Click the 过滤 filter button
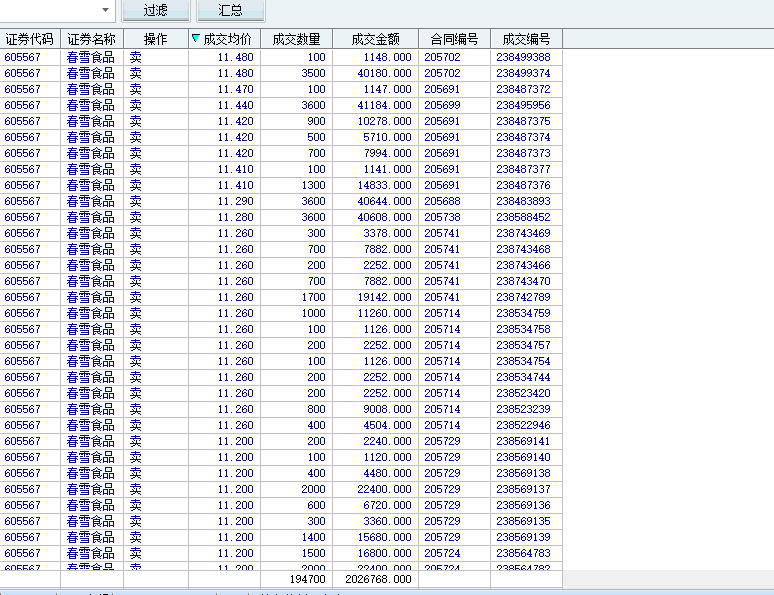The height and width of the screenshot is (595, 774). [155, 10]
